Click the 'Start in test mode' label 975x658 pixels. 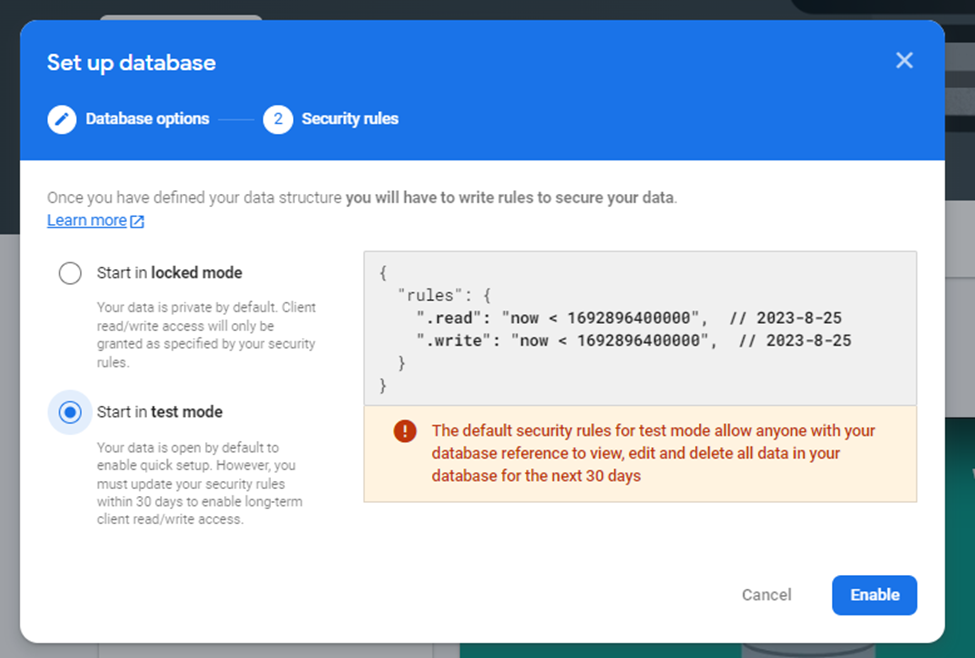160,412
